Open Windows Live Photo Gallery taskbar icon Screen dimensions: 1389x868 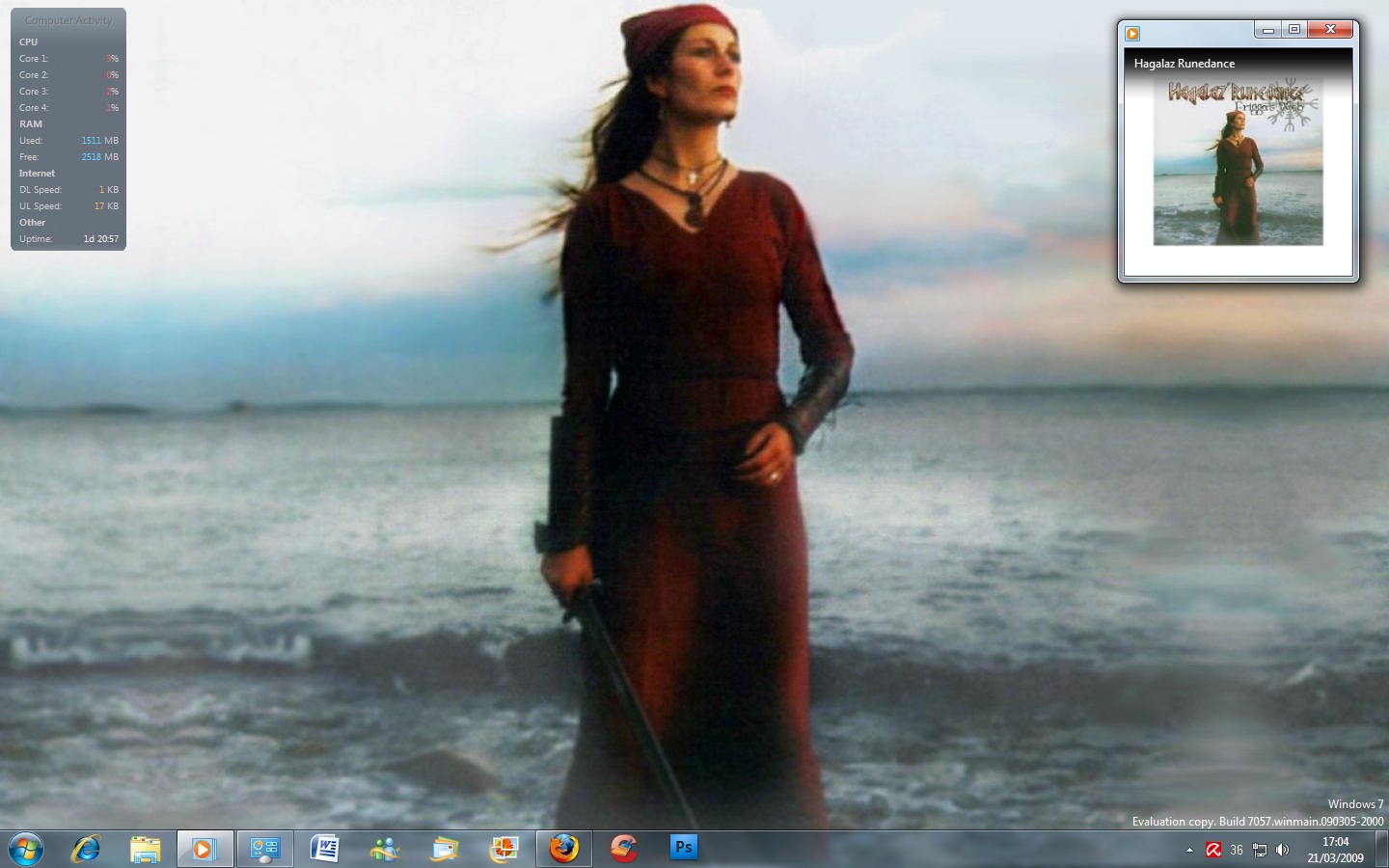coord(504,849)
